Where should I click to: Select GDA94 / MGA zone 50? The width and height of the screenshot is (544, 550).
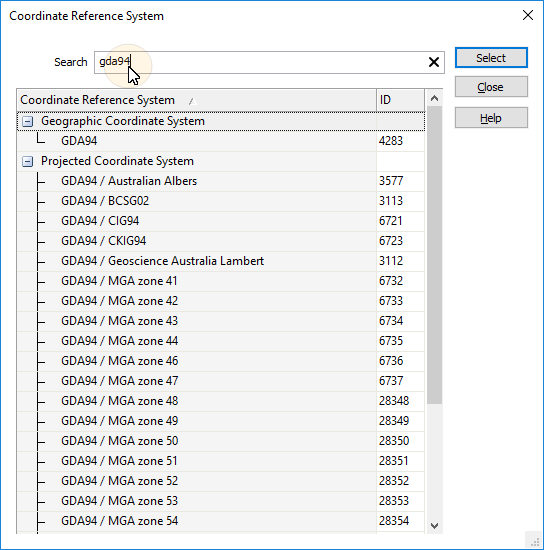[x=221, y=441]
